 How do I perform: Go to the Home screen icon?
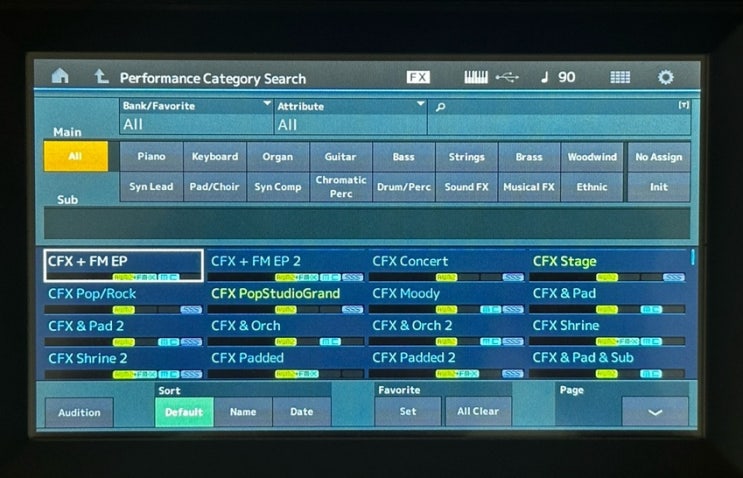tap(60, 76)
